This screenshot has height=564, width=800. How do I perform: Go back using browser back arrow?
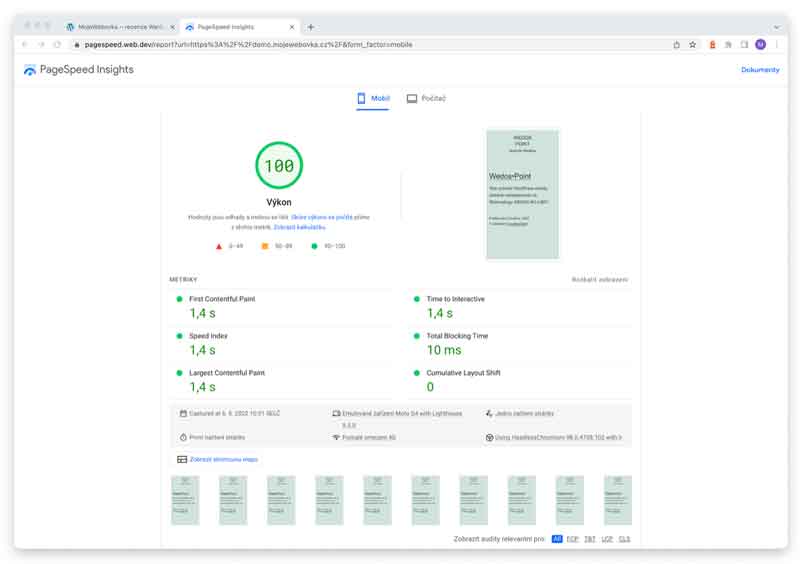point(27,44)
